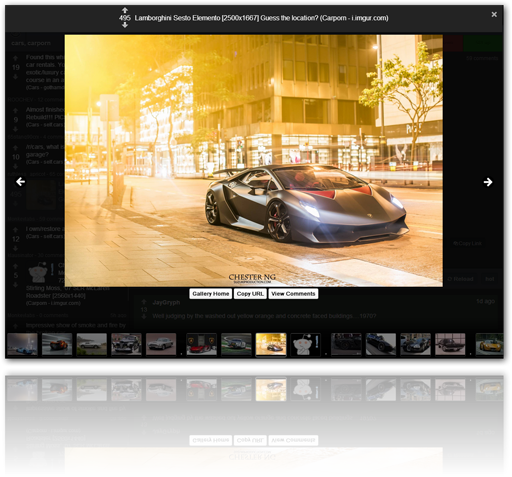512x477 pixels.
Task: Select the highlighted yellow-lit Sesto Elemento thumbnail
Action: tap(271, 344)
